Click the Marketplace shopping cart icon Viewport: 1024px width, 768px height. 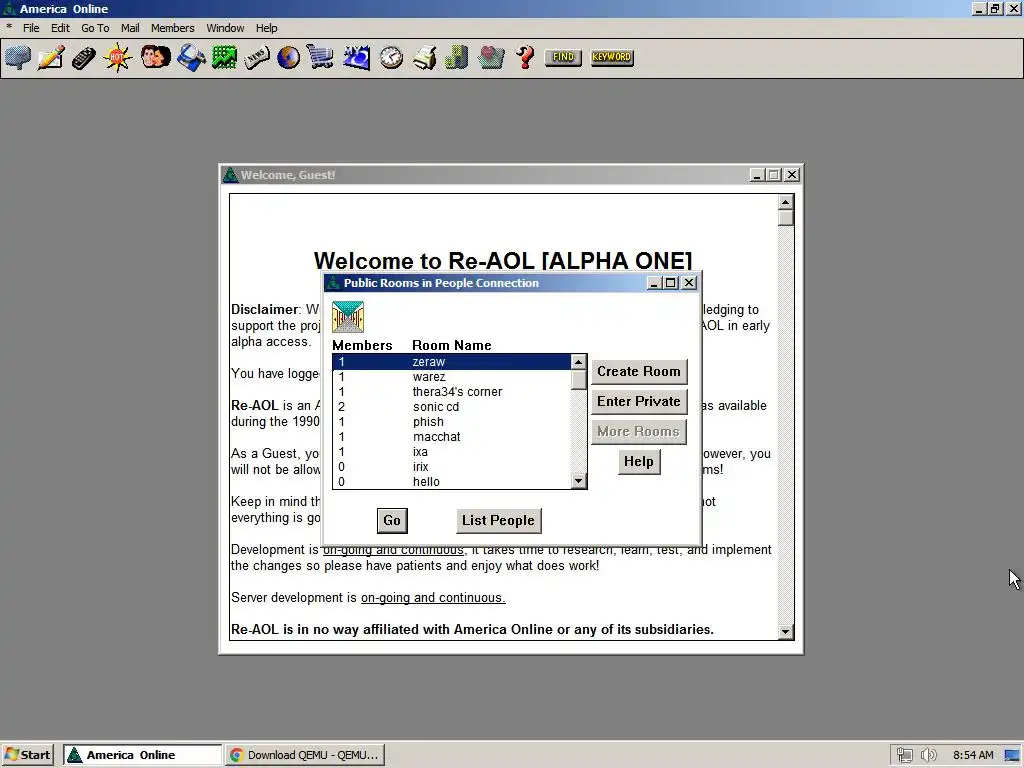(321, 57)
